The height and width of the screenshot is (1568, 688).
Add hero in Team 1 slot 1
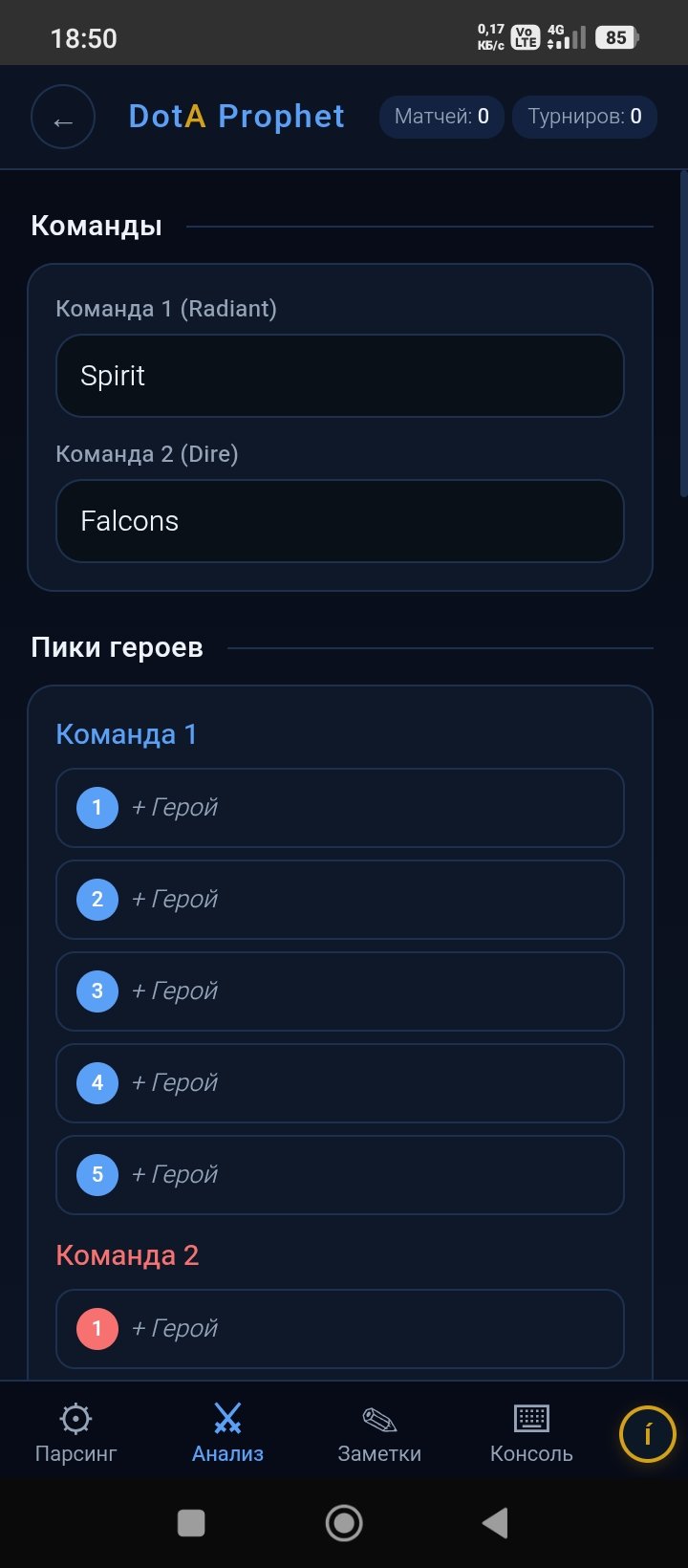(340, 808)
